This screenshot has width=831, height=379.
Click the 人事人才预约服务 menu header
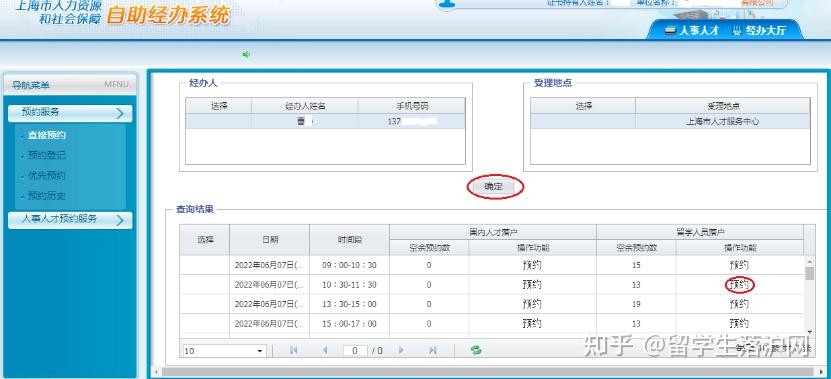[70, 220]
